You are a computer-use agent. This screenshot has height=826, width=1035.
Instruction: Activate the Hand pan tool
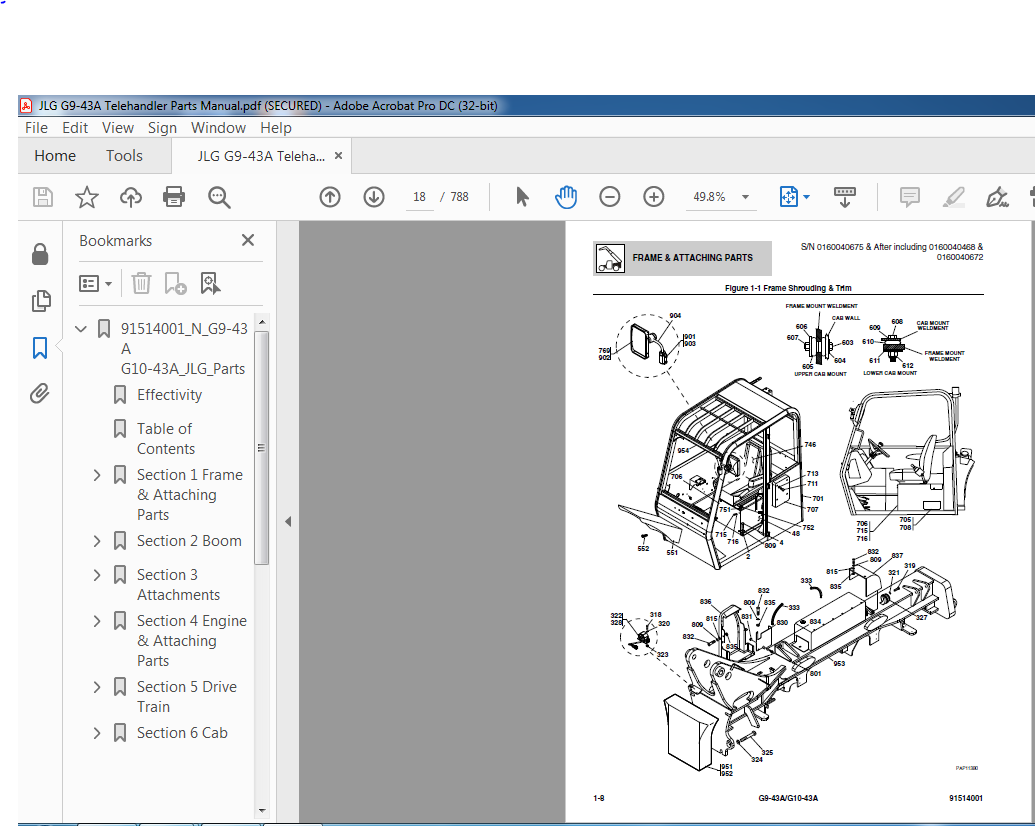pyautogui.click(x=566, y=197)
